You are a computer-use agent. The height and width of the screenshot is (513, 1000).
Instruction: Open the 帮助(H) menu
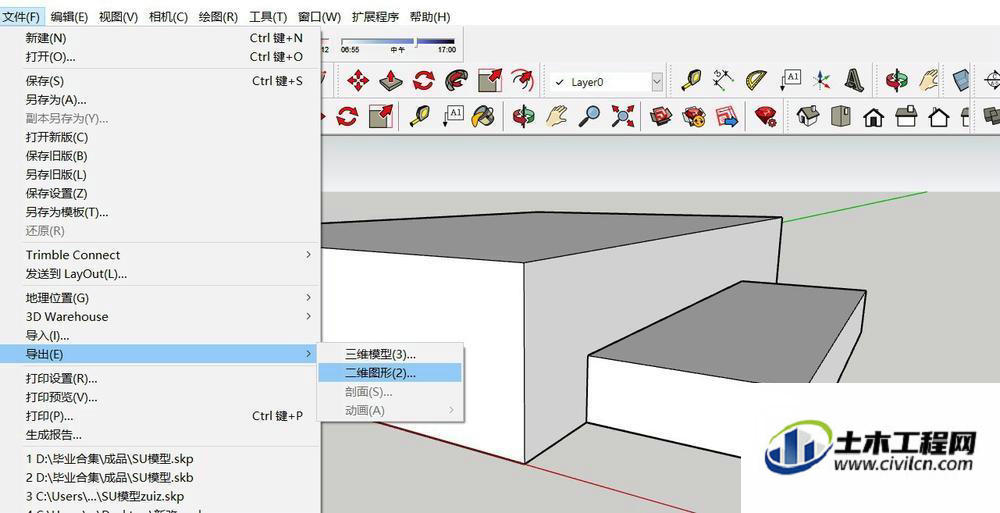pyautogui.click(x=430, y=17)
